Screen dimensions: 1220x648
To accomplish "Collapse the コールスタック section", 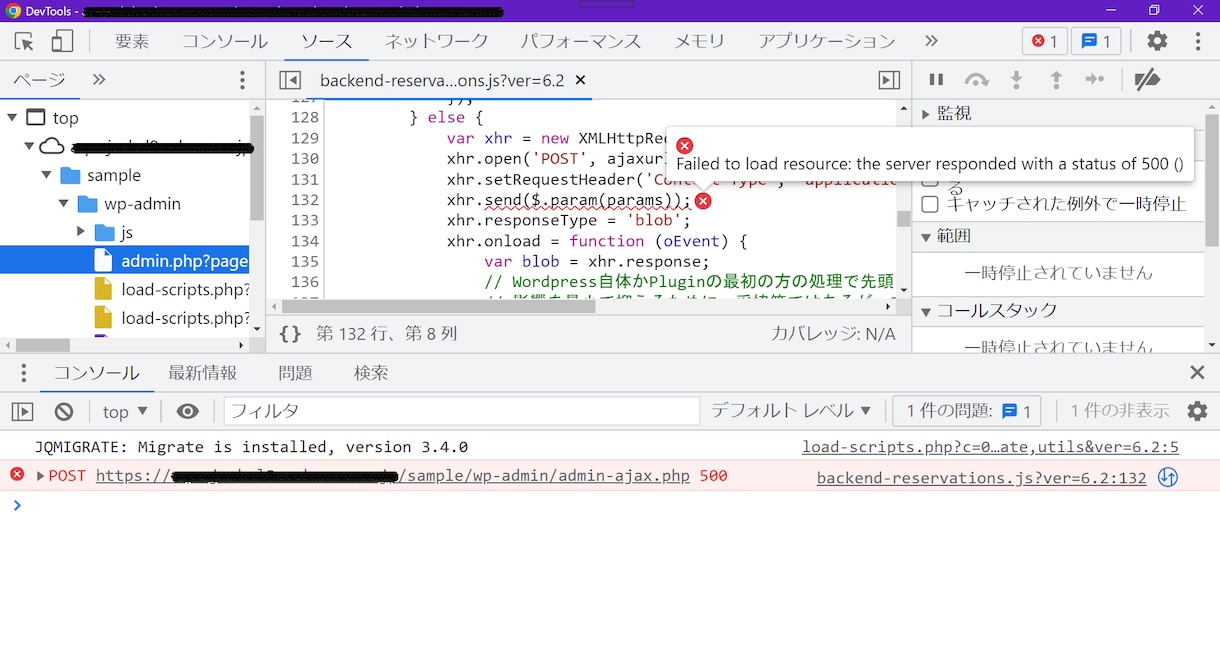I will [926, 311].
